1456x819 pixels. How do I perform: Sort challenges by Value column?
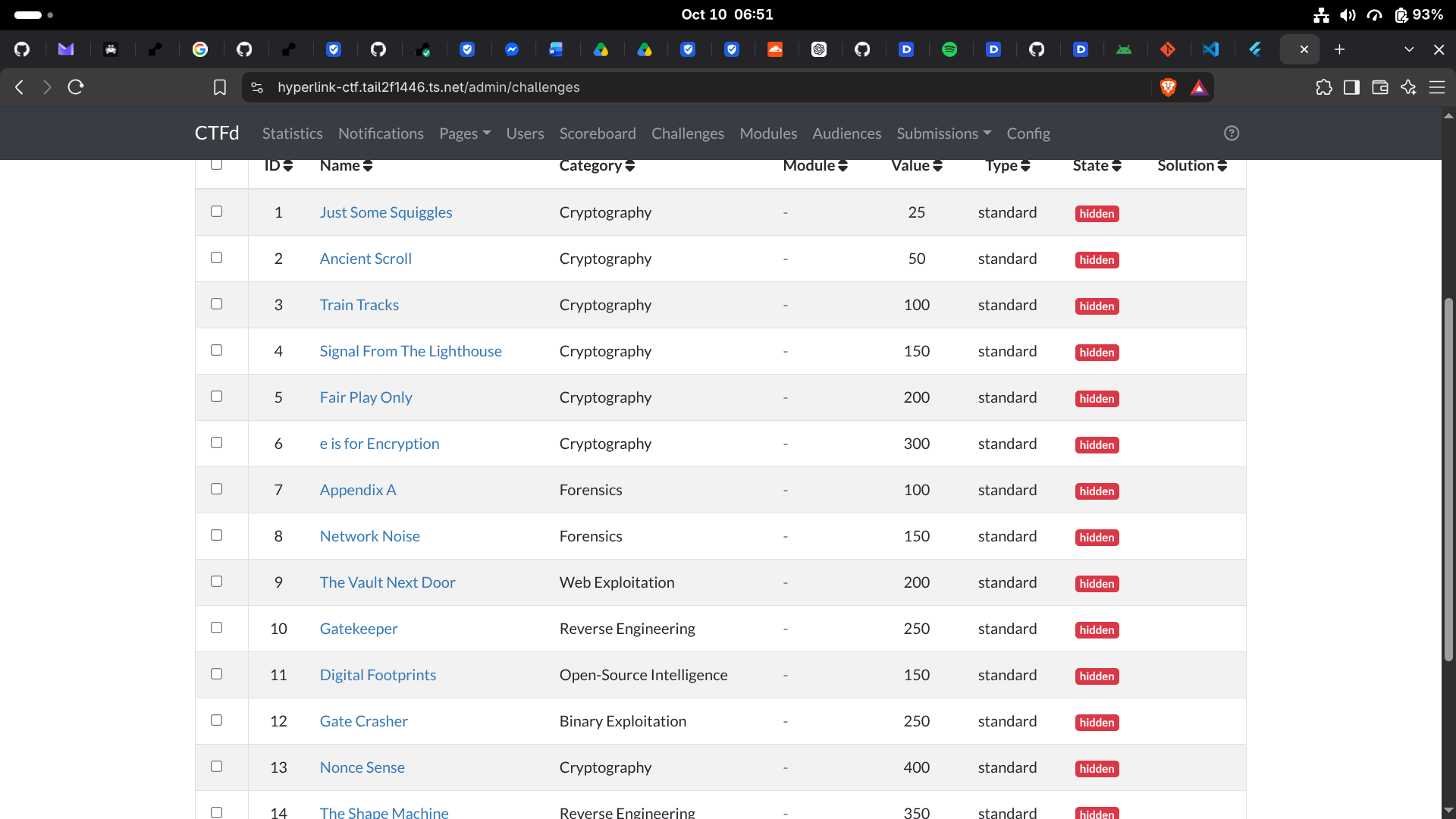[x=917, y=165]
